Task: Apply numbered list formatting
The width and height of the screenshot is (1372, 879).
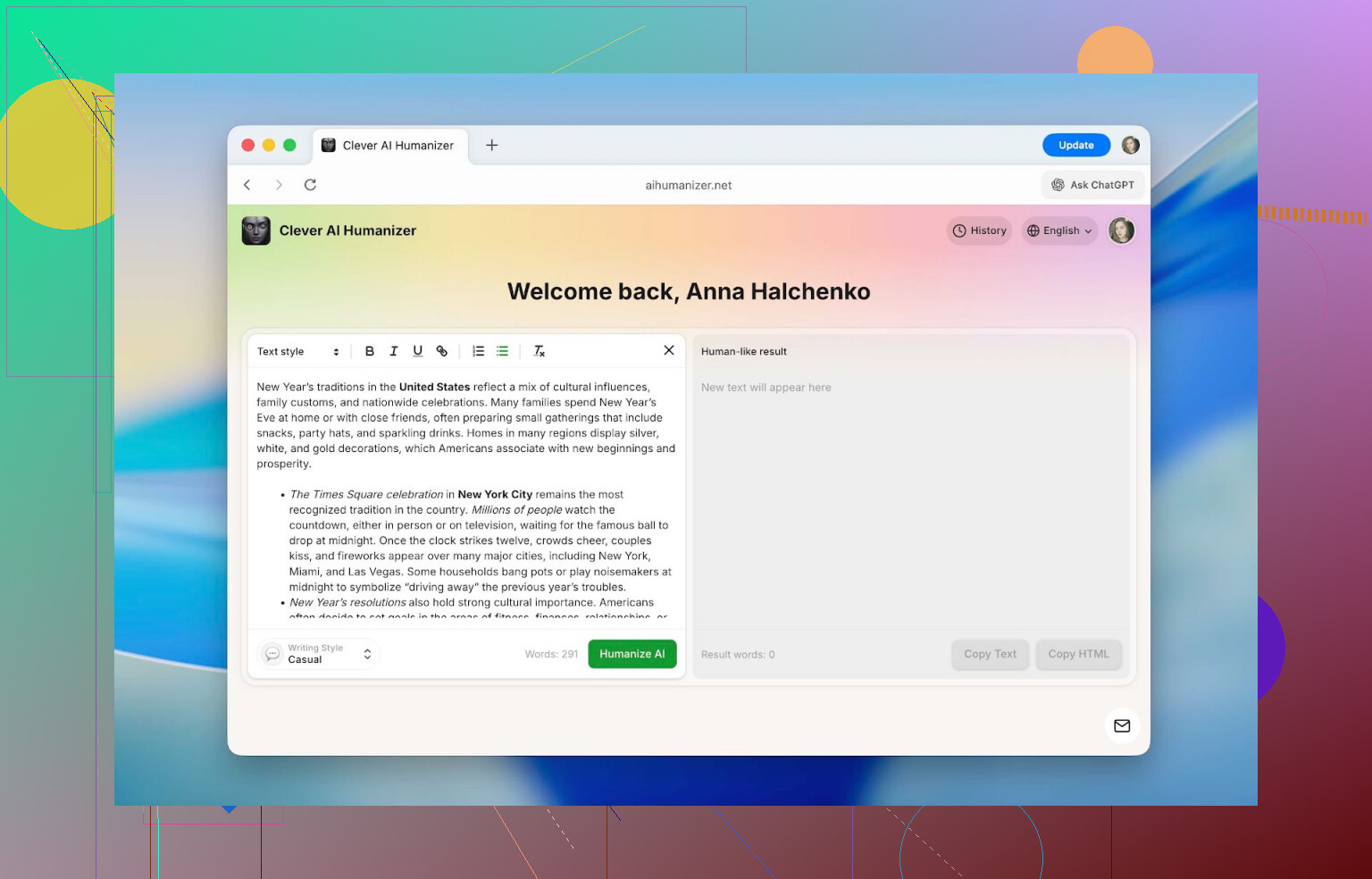Action: click(x=479, y=351)
